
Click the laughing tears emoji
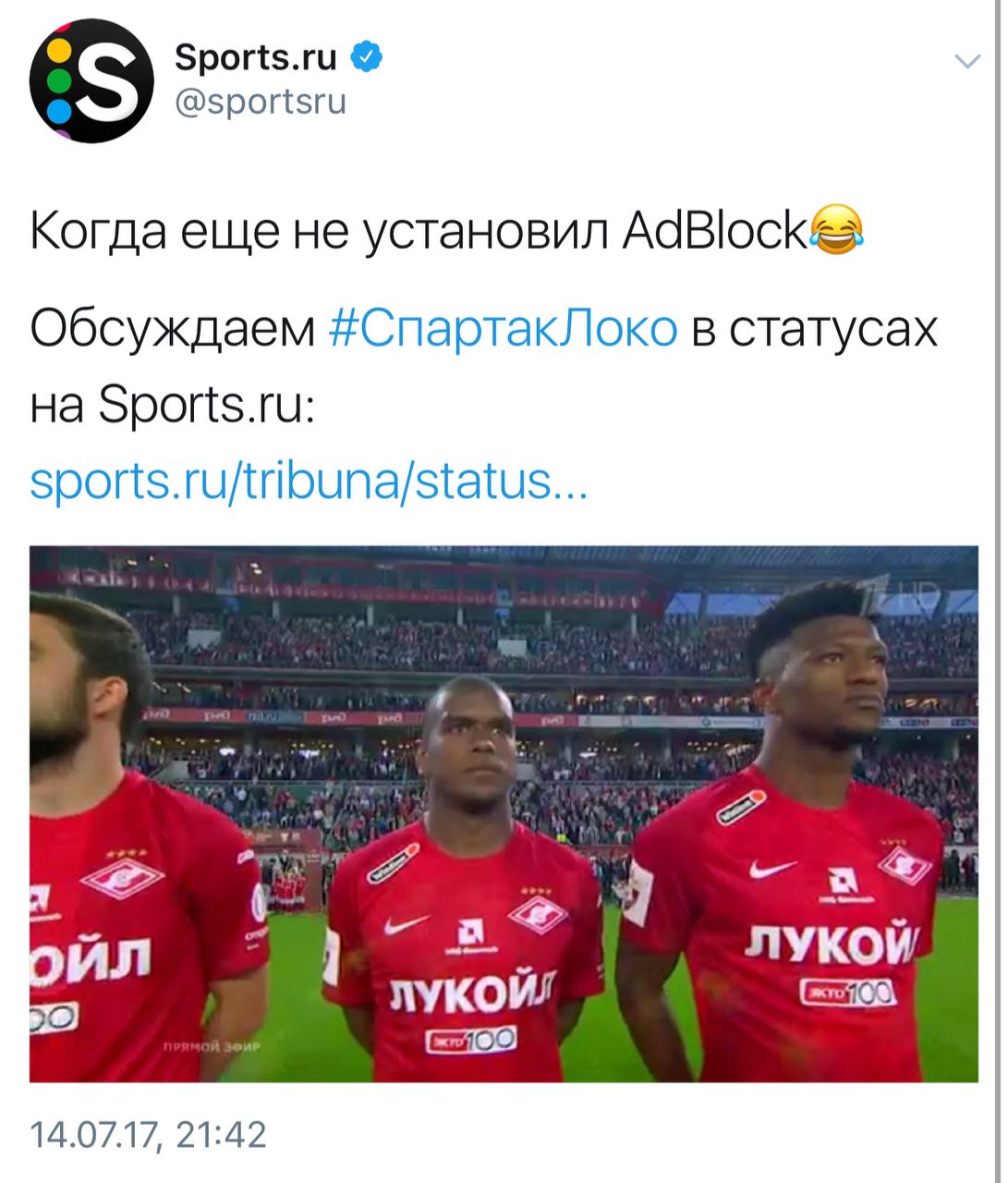click(836, 229)
